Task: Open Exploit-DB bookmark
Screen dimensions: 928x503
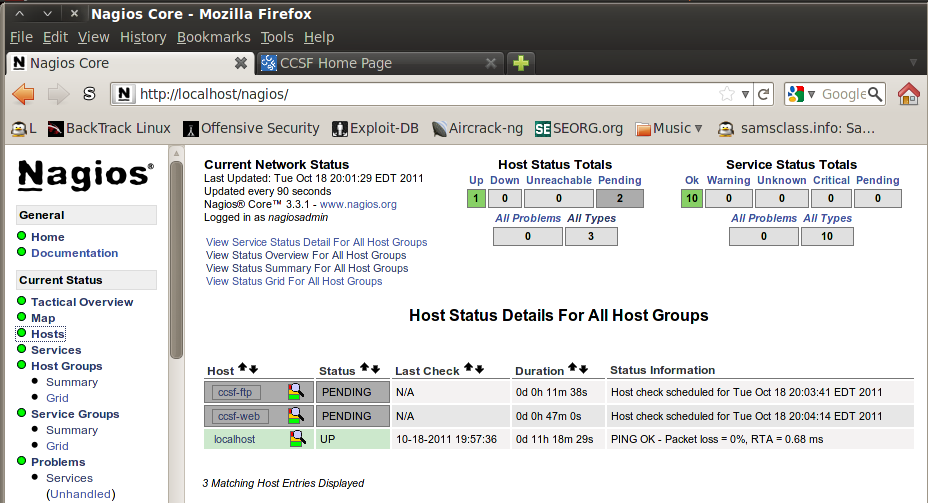Action: (x=375, y=128)
